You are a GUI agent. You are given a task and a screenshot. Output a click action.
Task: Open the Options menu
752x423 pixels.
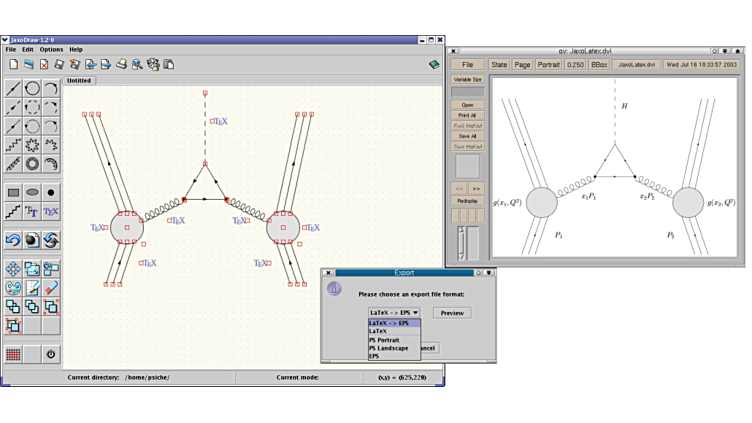click(51, 49)
